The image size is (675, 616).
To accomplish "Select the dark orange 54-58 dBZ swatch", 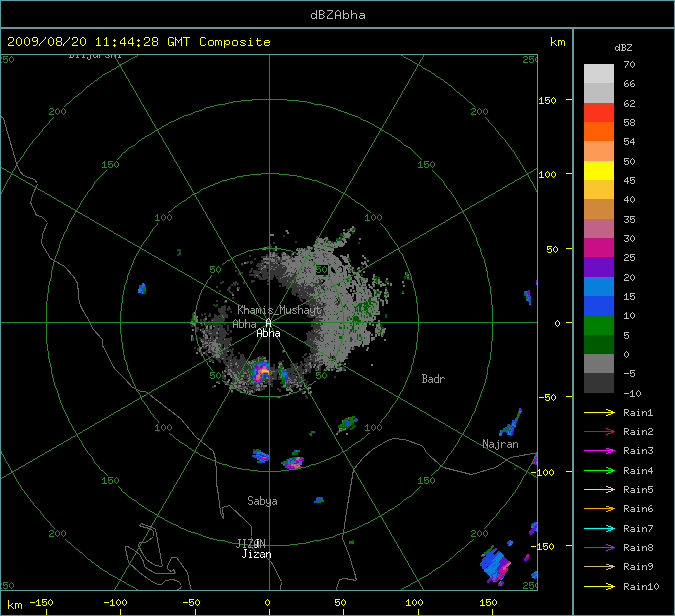I will [599, 132].
